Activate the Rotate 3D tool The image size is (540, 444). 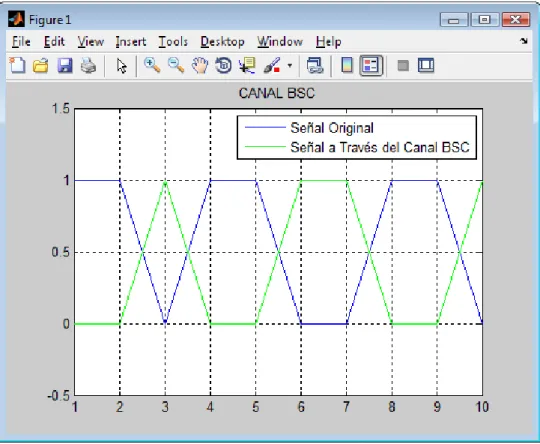[224, 65]
